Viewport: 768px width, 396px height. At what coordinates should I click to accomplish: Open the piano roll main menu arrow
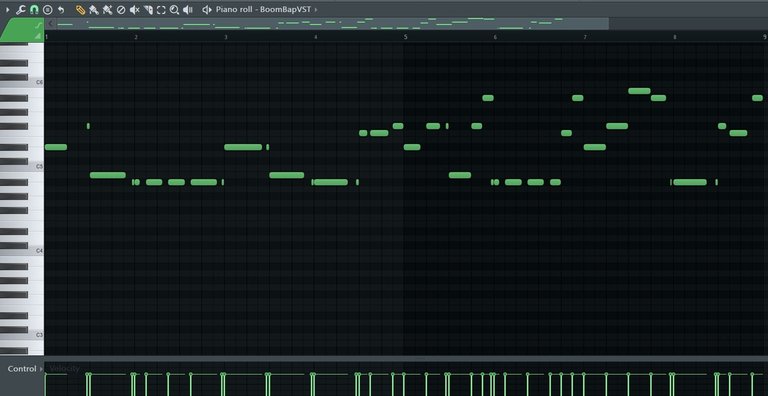(x=7, y=10)
